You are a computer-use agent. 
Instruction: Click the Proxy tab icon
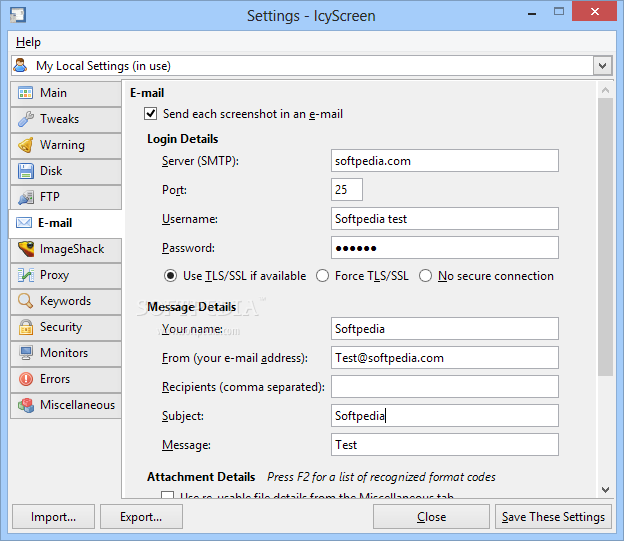coord(25,275)
